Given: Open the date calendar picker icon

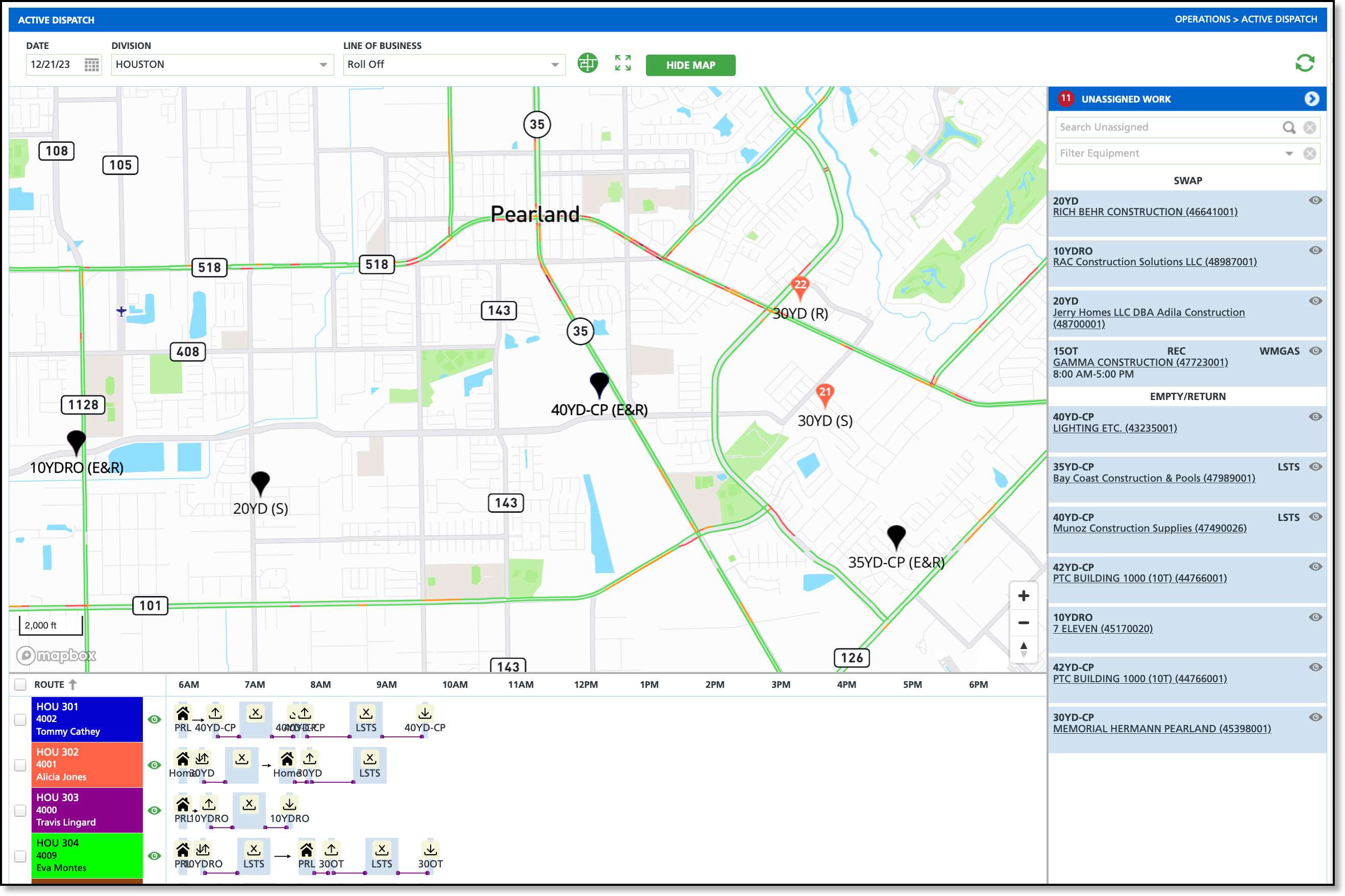Looking at the screenshot, I should [91, 65].
